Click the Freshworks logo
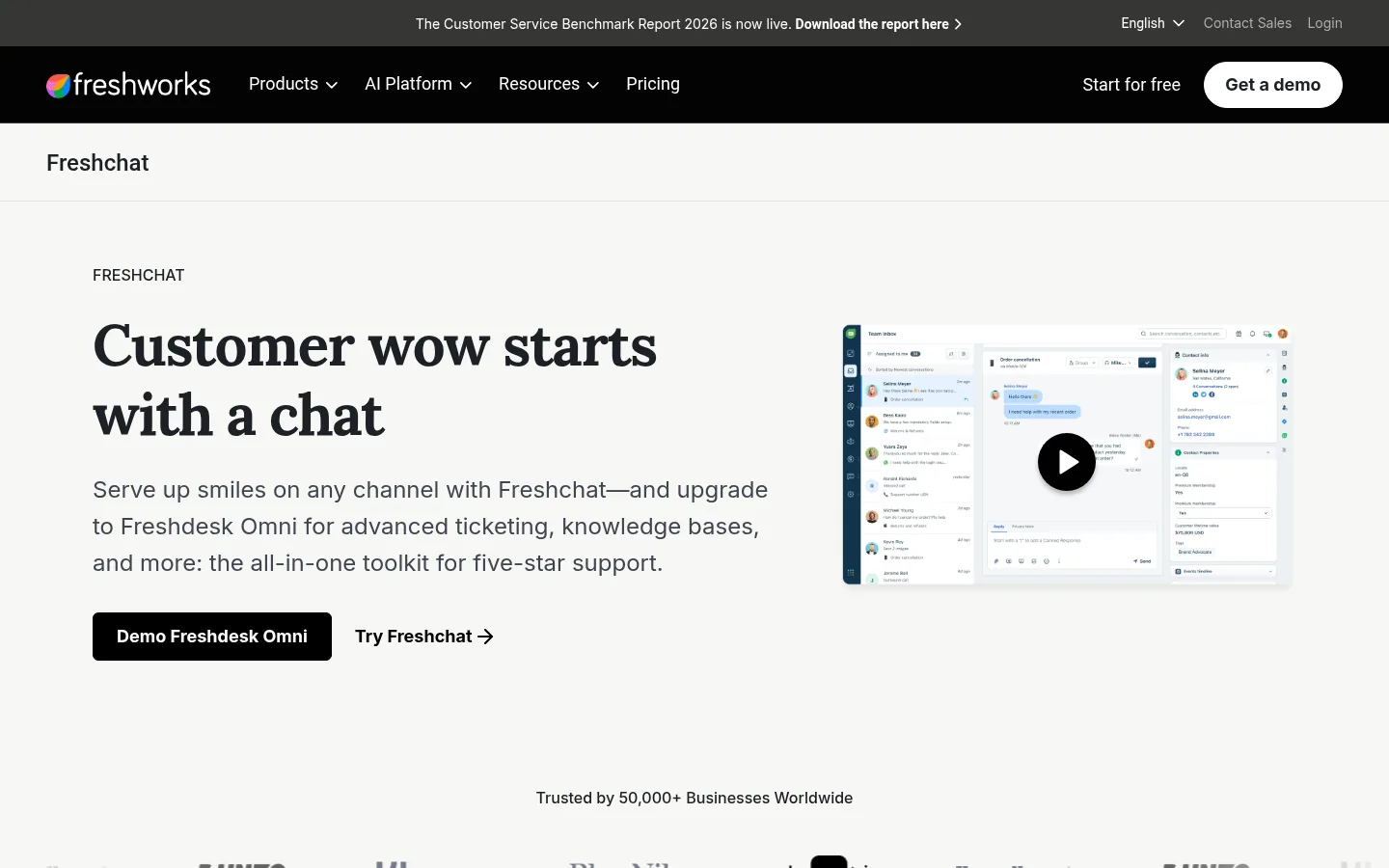 [x=128, y=85]
